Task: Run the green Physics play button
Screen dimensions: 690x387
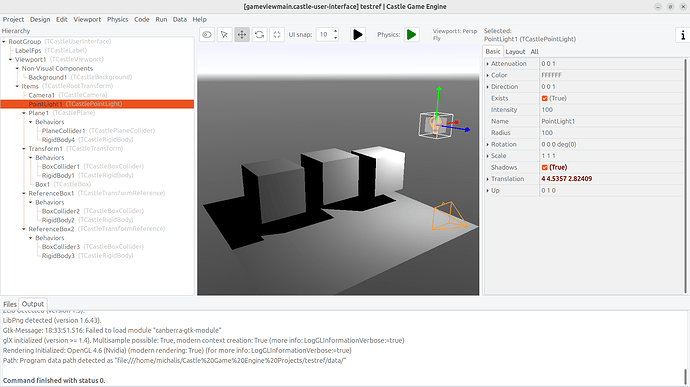Action: coord(411,34)
